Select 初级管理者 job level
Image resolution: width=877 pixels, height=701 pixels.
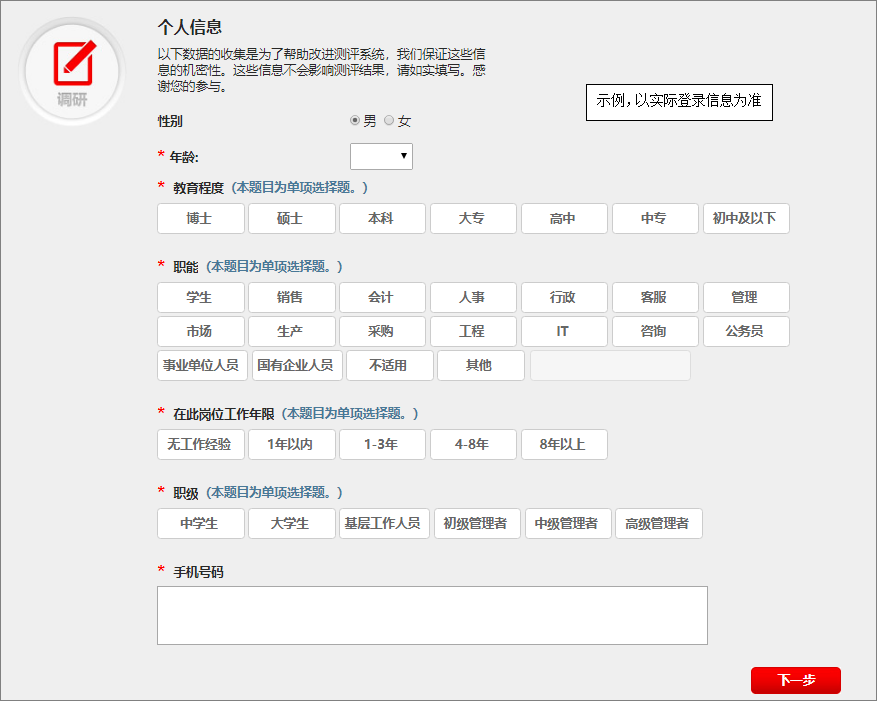(478, 523)
